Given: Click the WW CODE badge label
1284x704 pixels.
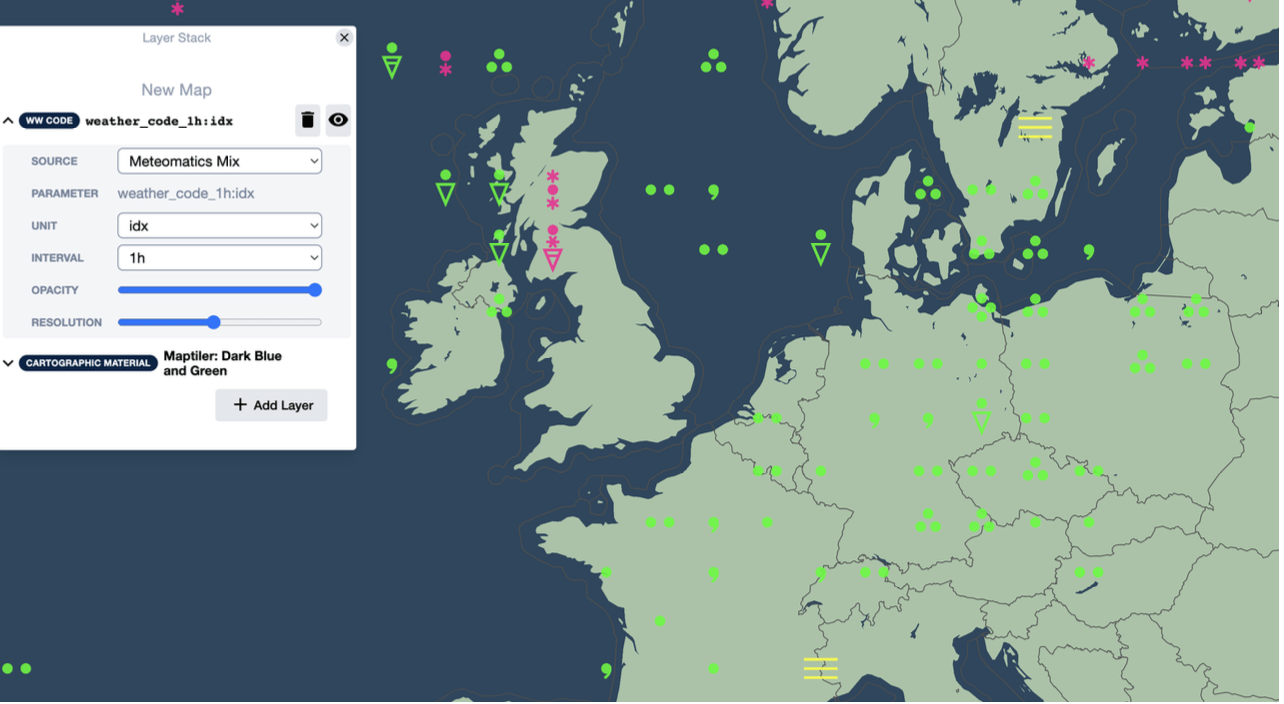Looking at the screenshot, I should pyautogui.click(x=49, y=121).
